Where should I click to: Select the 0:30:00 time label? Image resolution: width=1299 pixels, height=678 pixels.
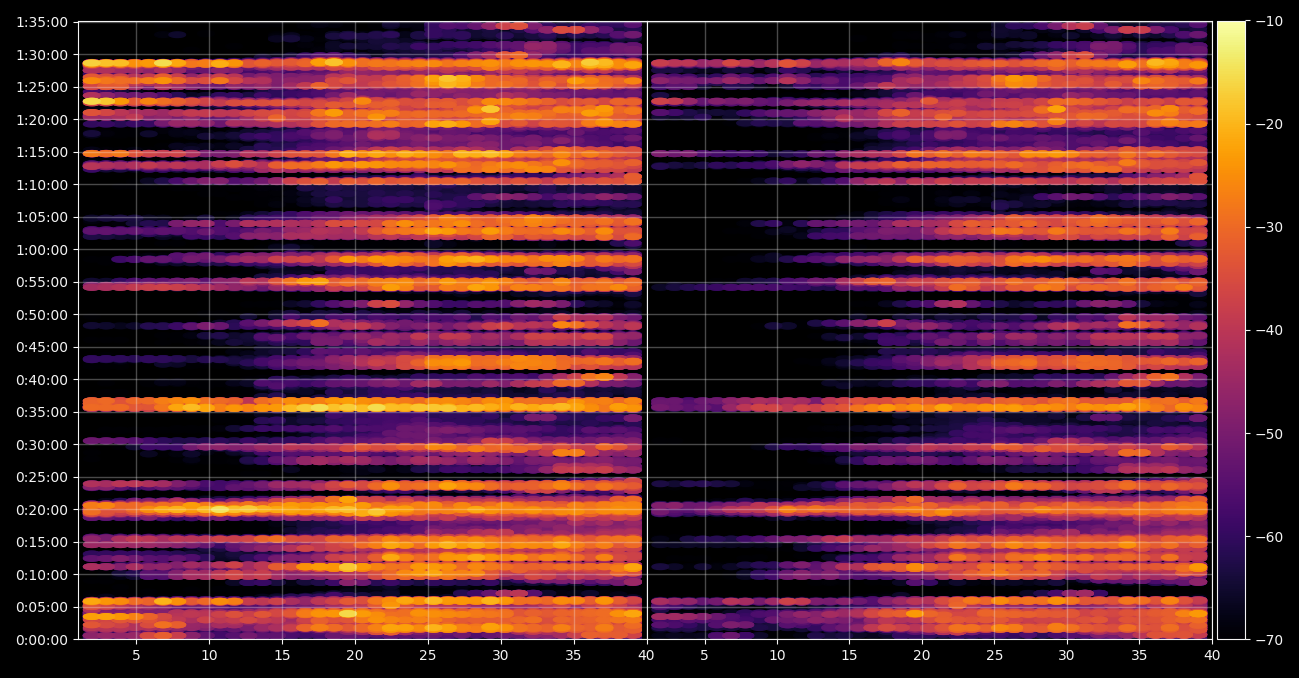tap(42, 444)
